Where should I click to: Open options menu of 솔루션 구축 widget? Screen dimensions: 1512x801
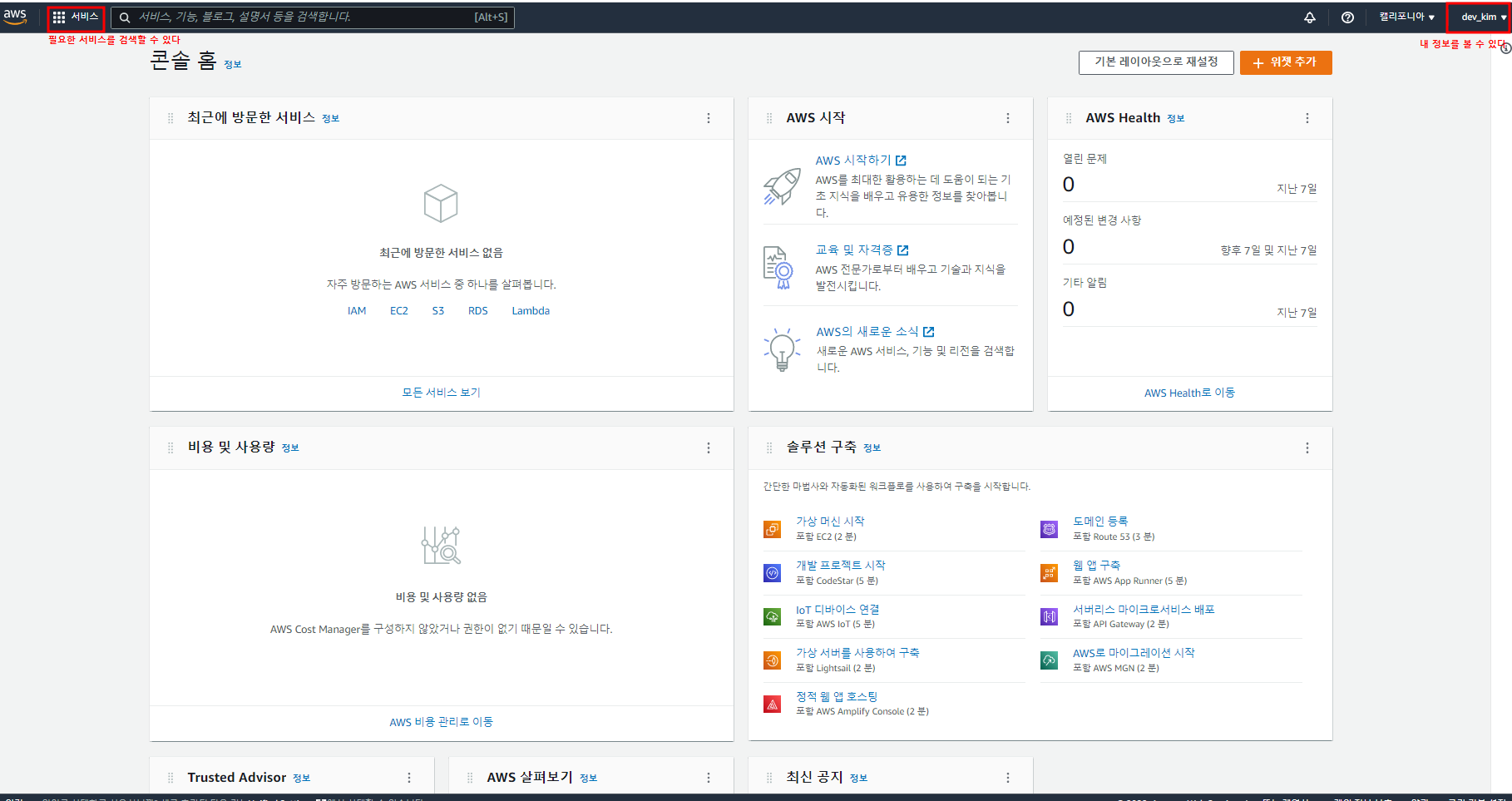[1307, 448]
